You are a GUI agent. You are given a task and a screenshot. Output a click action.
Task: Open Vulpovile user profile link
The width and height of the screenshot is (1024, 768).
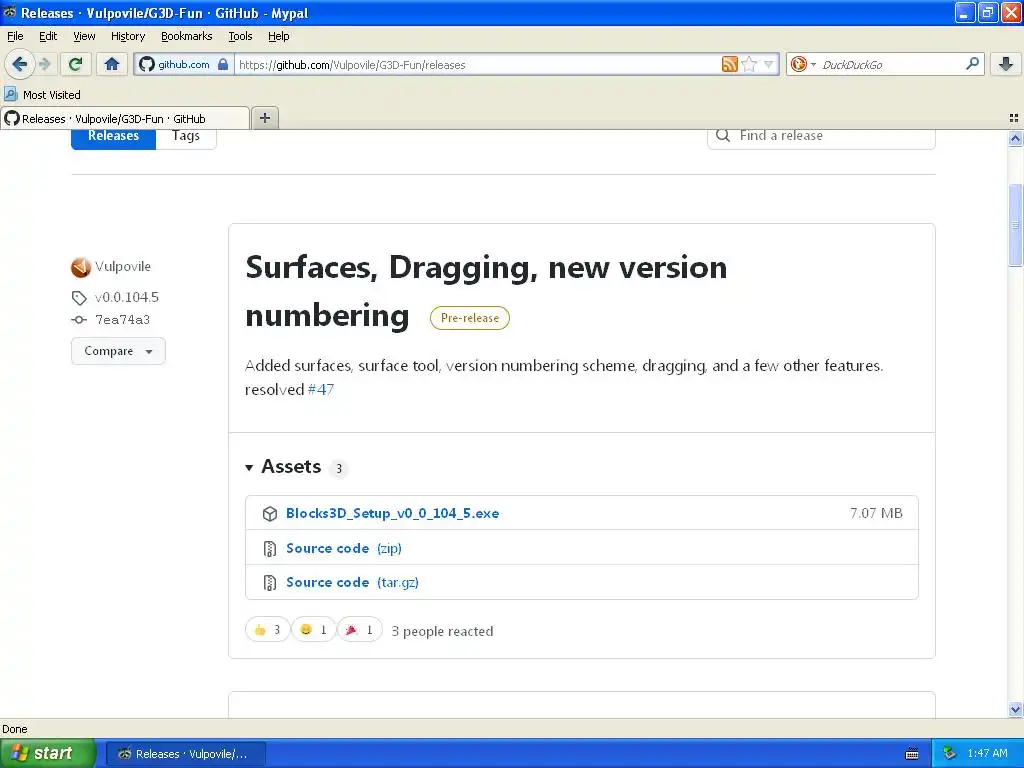coord(123,266)
